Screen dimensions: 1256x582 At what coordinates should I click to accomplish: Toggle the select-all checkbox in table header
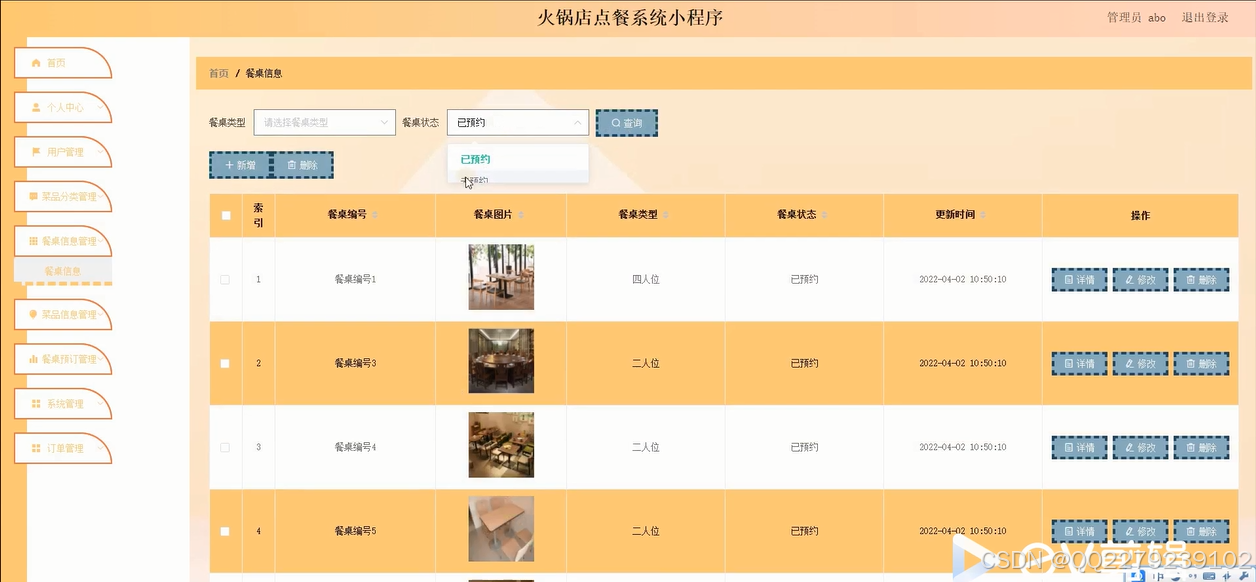tap(225, 214)
